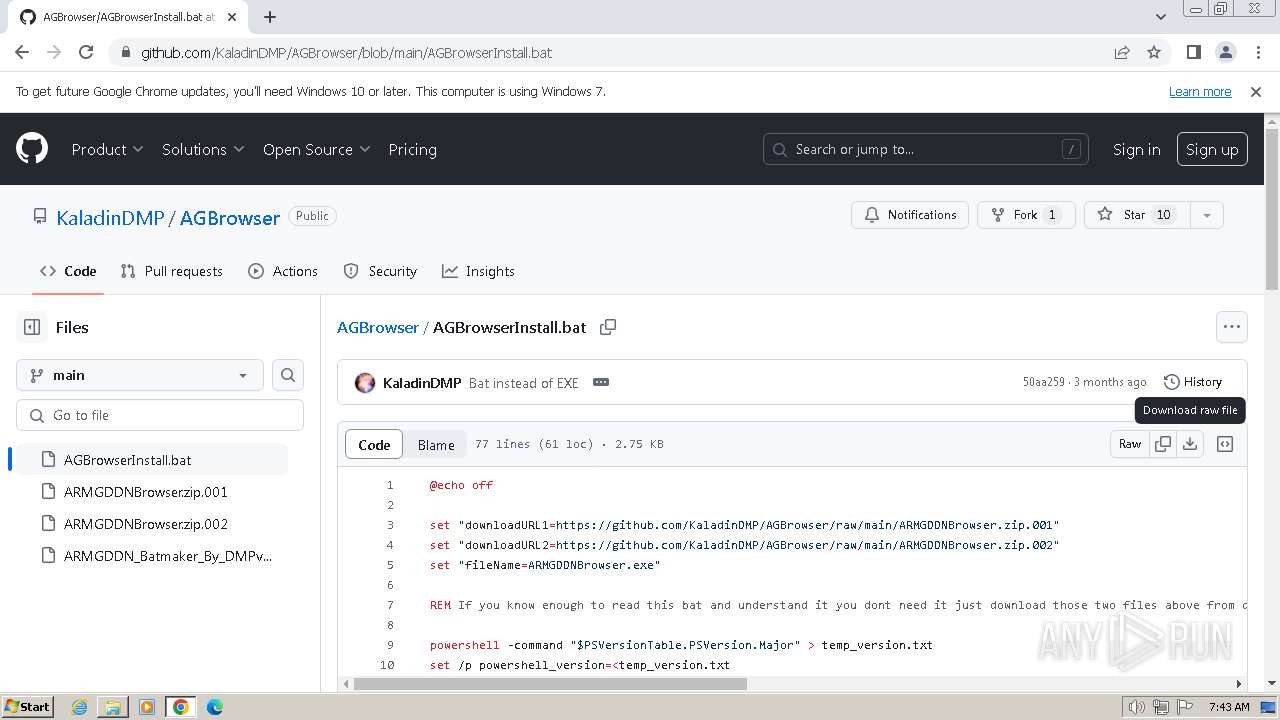Fork the repository button
This screenshot has height=720, width=1280.
click(1026, 215)
